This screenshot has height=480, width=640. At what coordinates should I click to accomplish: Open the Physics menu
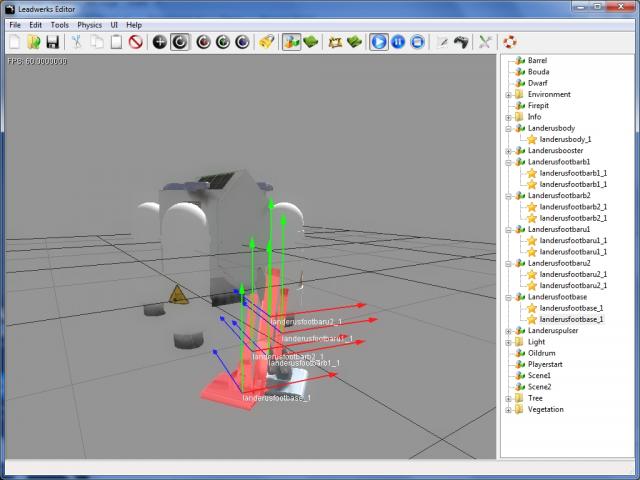tap(90, 24)
